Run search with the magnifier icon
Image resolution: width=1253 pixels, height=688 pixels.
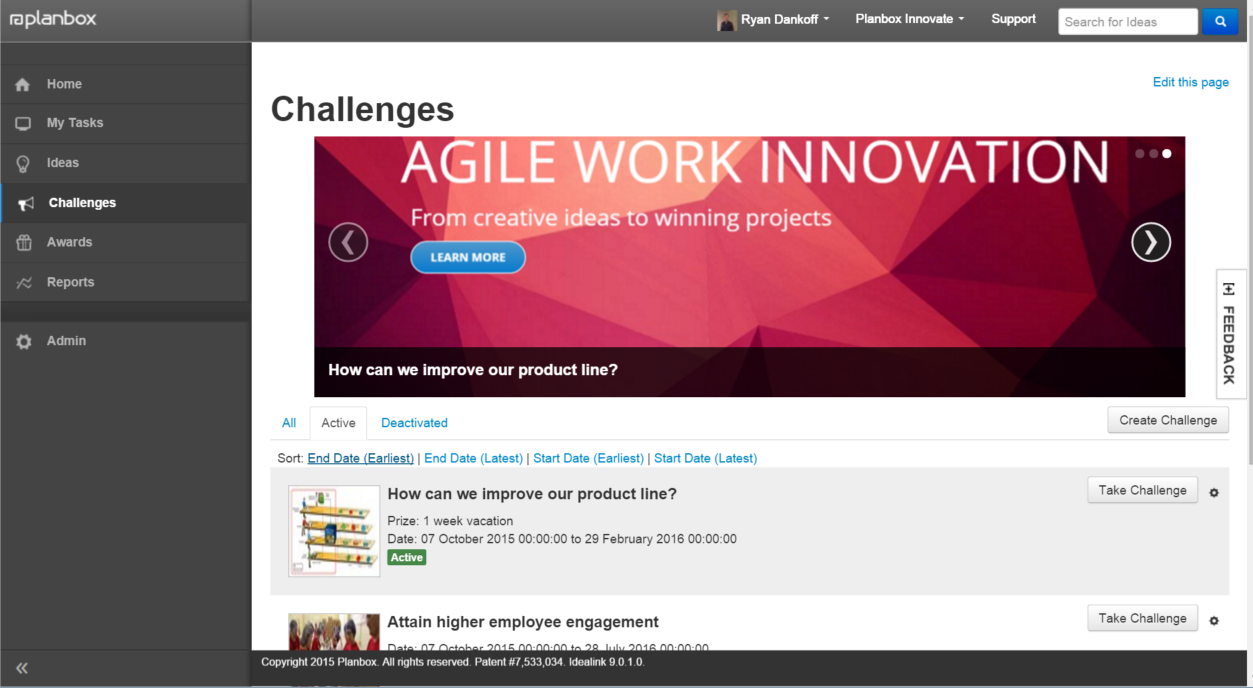pyautogui.click(x=1219, y=21)
